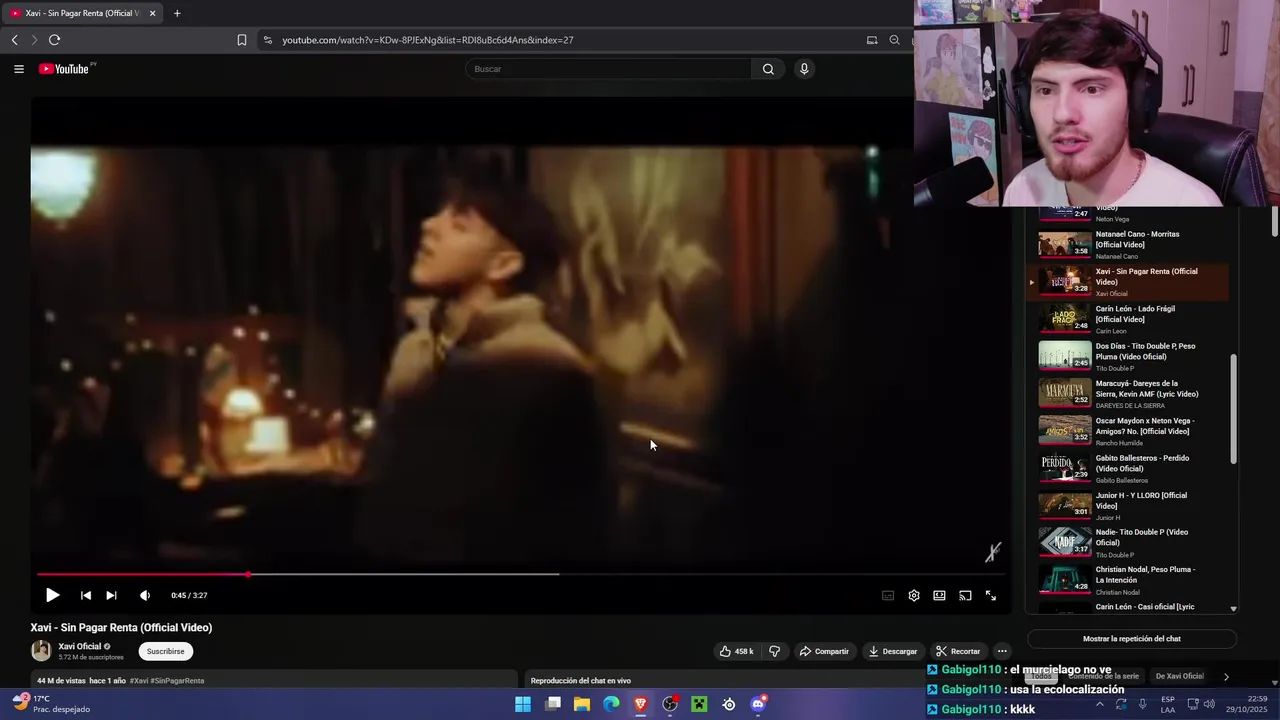Reload the page with the refresh icon

pos(54,40)
